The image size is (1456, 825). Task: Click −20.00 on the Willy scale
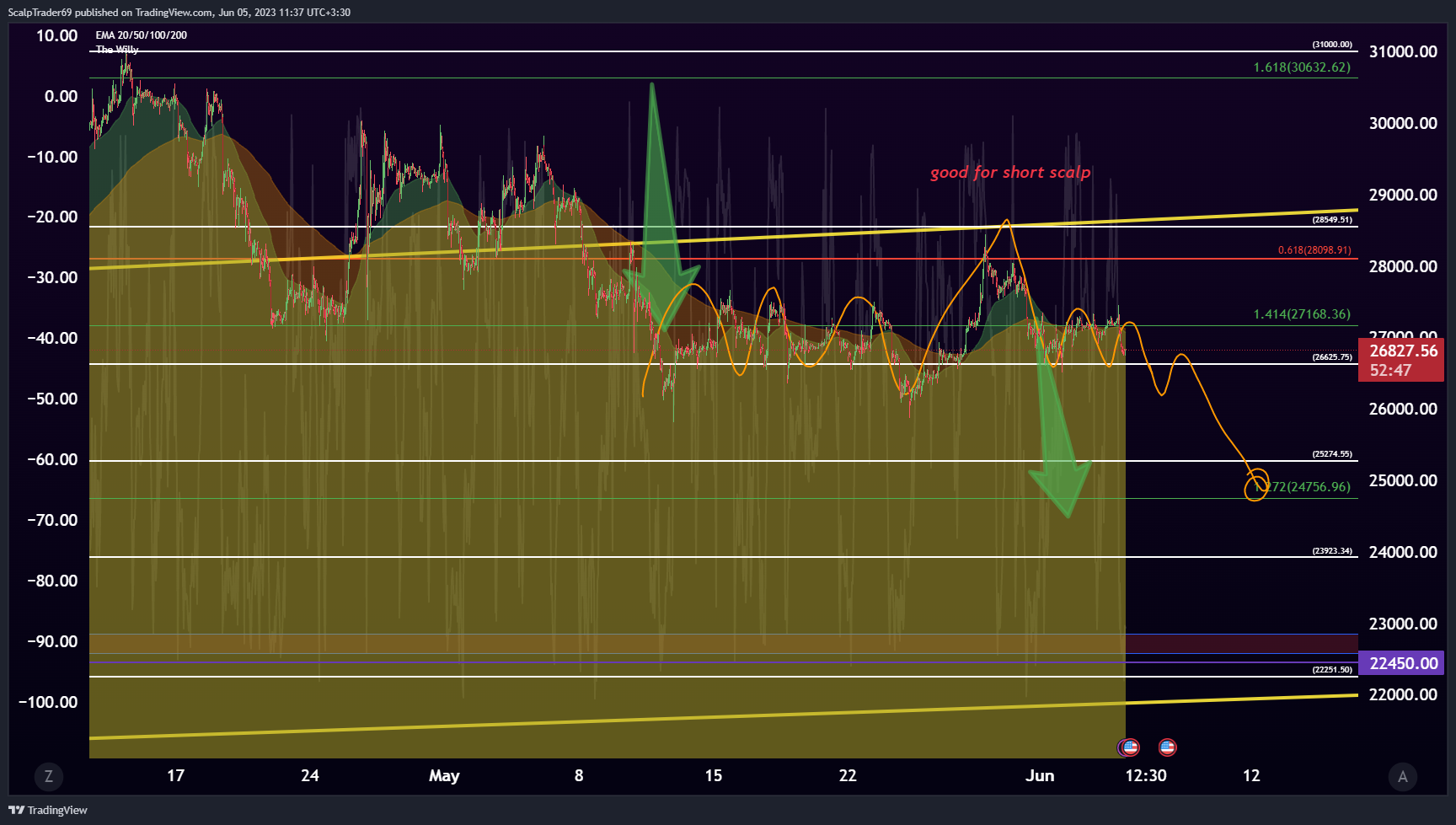[x=52, y=217]
